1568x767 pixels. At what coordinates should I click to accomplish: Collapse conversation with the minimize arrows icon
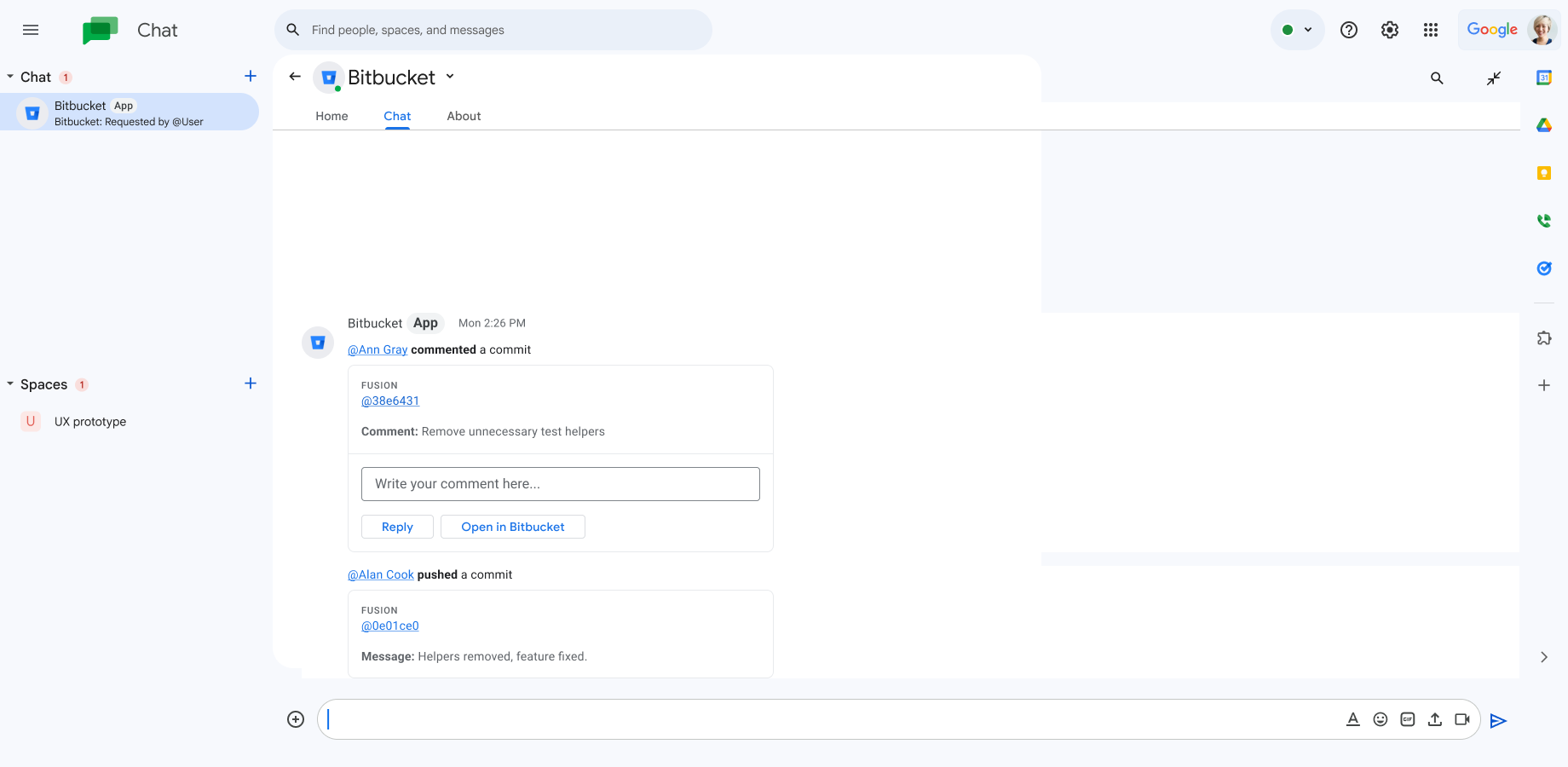1494,78
